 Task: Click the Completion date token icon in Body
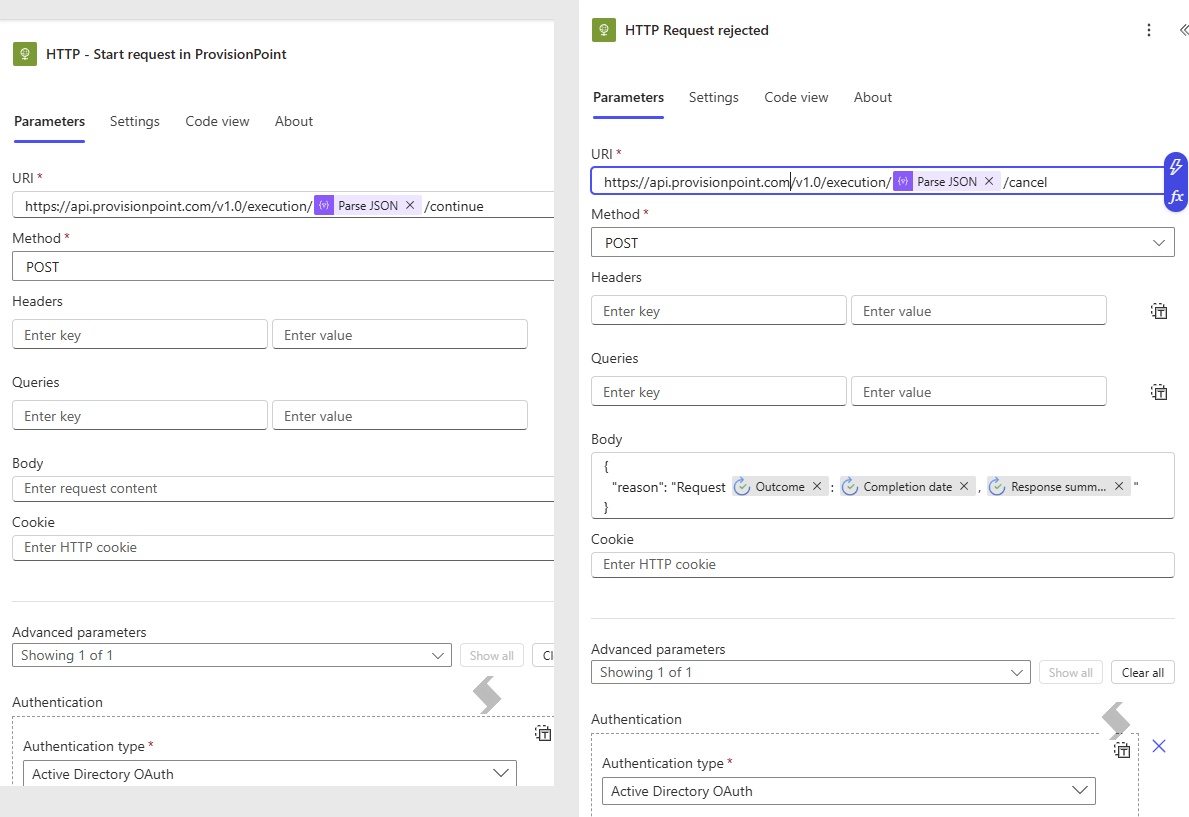(850, 487)
